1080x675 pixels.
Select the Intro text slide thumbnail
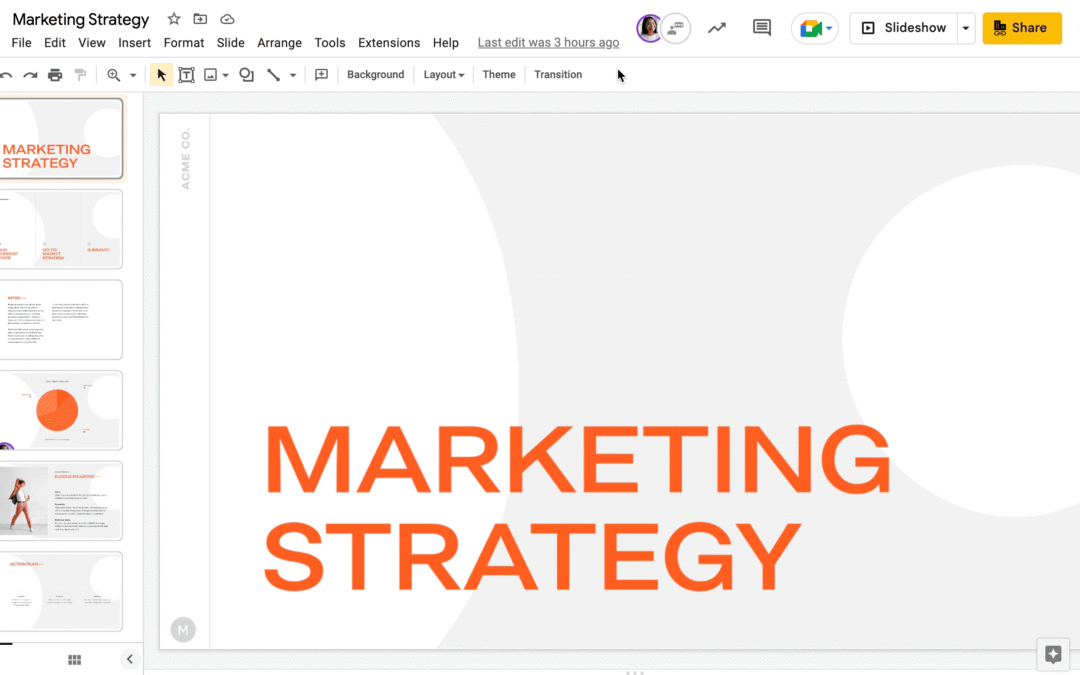[61, 320]
